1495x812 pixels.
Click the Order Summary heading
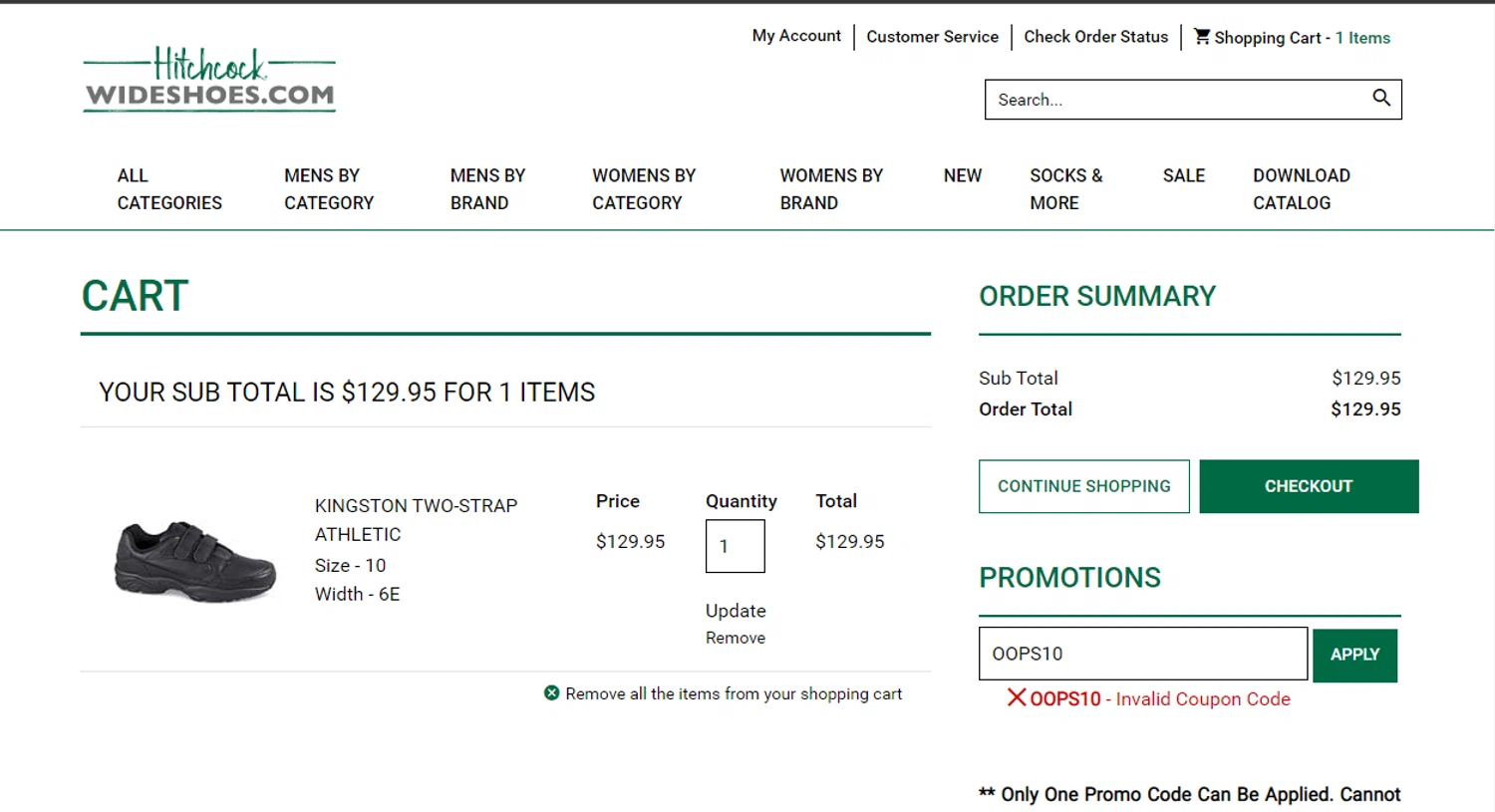(x=1097, y=296)
